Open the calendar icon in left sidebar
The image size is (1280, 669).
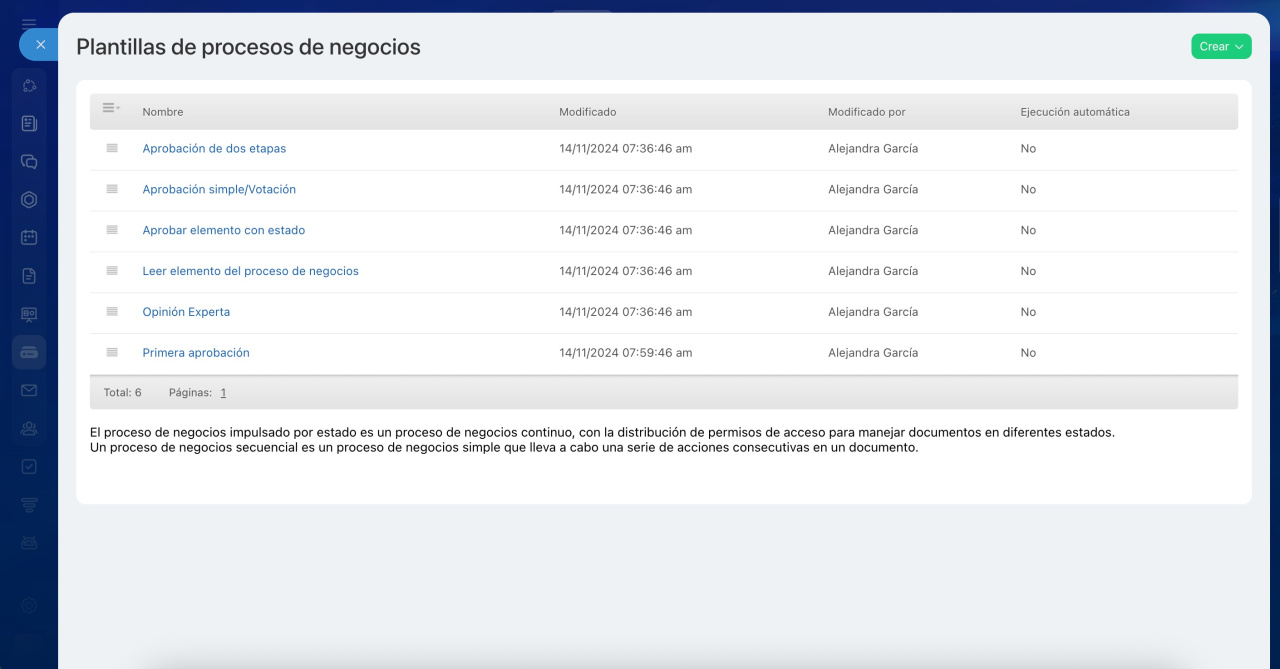pos(29,238)
